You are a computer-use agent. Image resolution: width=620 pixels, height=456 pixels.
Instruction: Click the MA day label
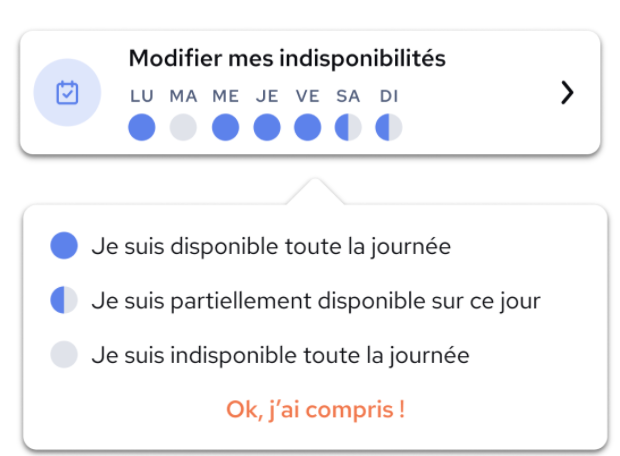(183, 96)
